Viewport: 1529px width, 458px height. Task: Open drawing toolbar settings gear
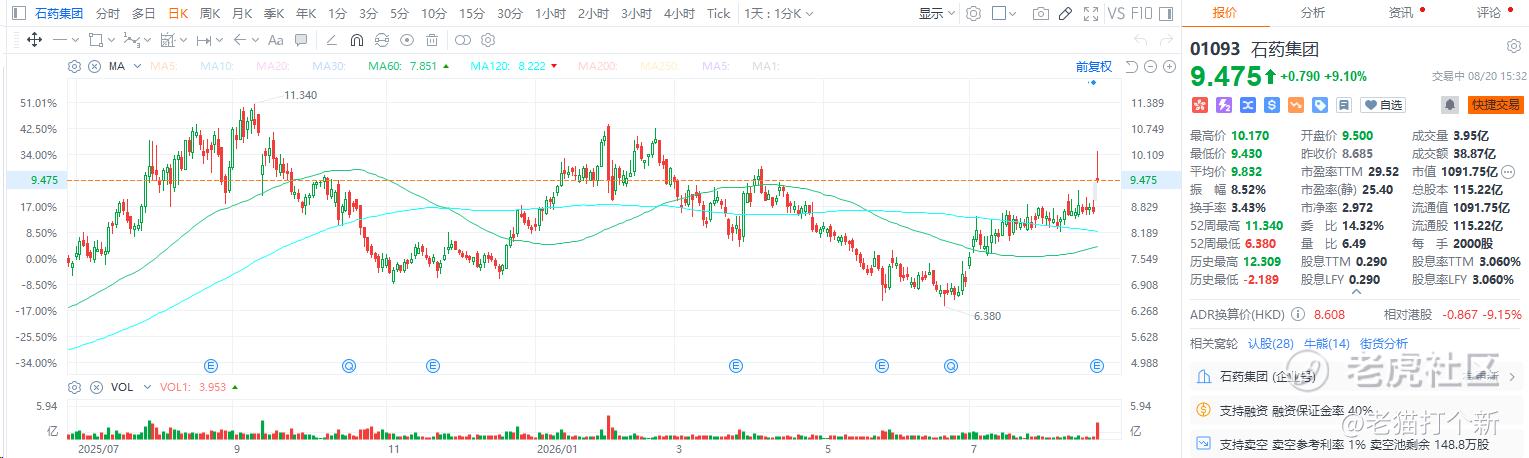coord(488,40)
